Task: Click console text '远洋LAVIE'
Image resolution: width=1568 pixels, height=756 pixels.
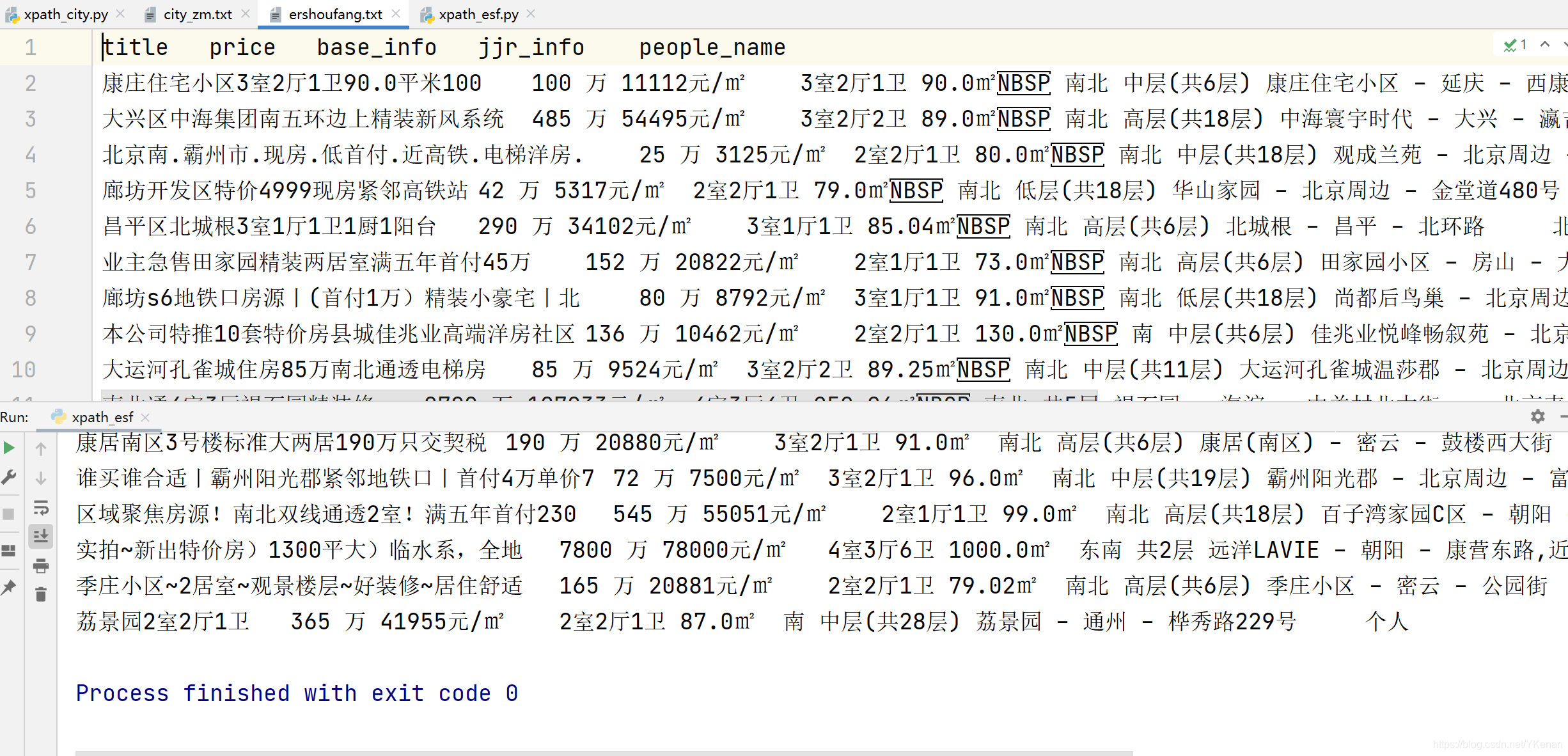Action: 1264,550
